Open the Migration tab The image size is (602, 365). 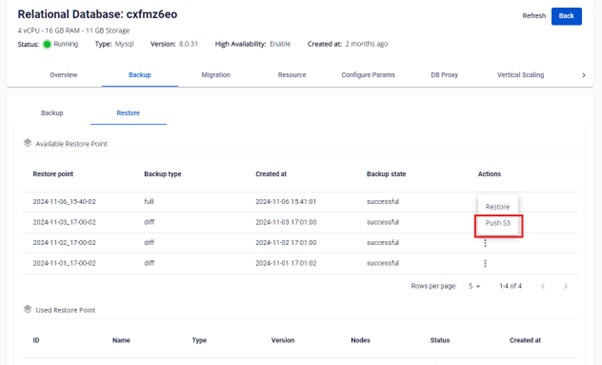click(x=216, y=75)
